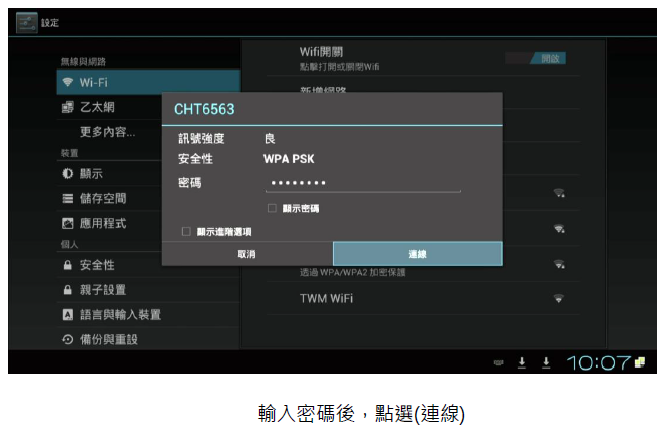Image resolution: width=672 pixels, height=431 pixels.
Task: Click the 安全性 security lock icon
Action: (x=67, y=265)
